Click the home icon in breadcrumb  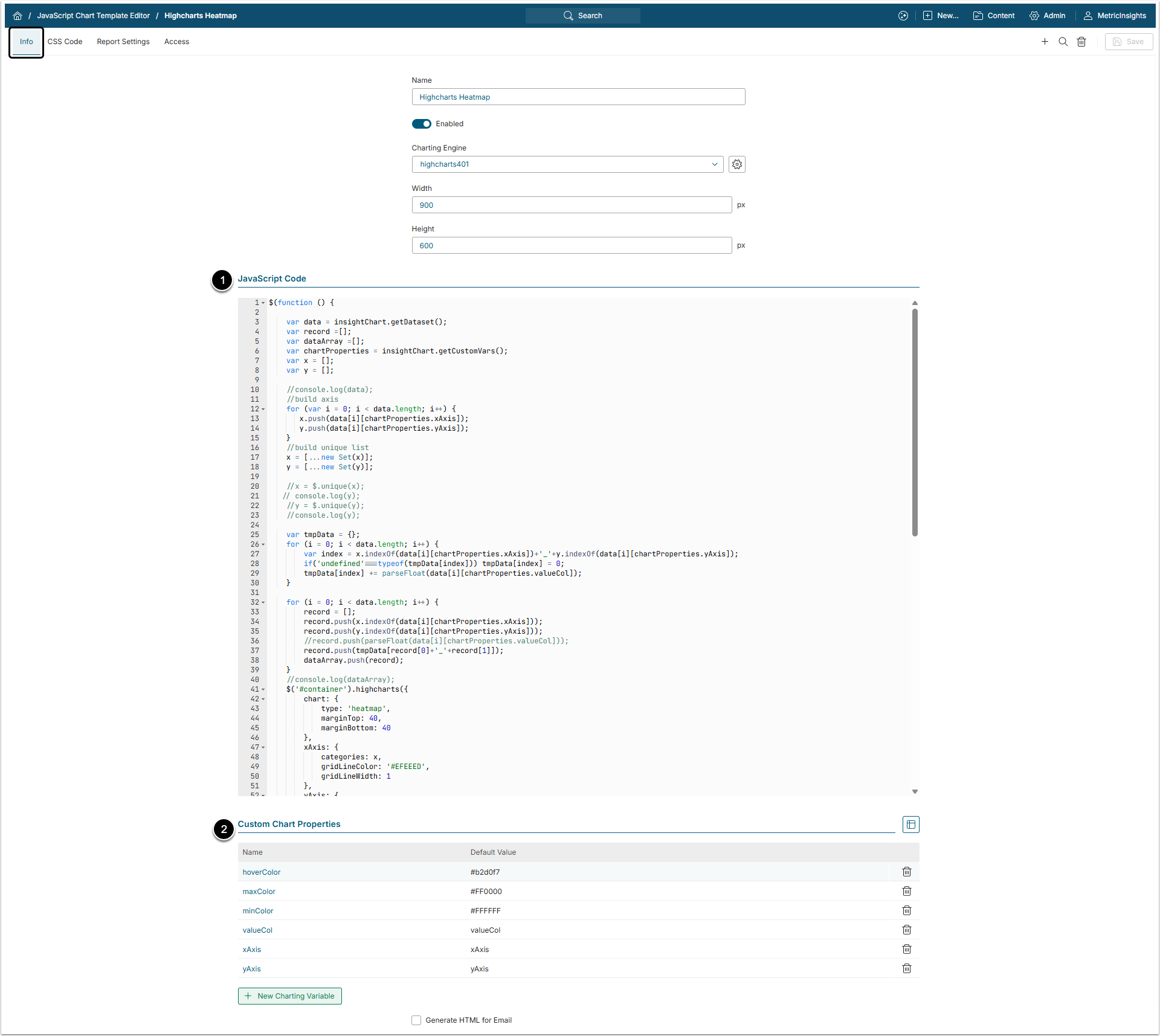18,16
